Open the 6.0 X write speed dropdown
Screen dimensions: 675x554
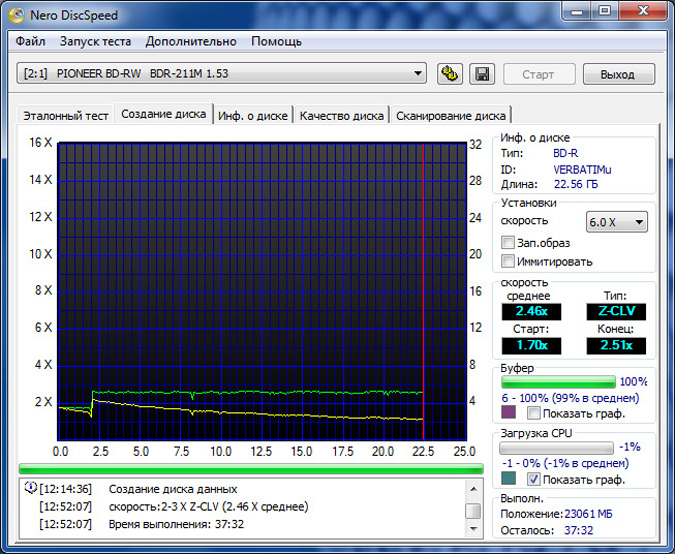pos(616,222)
